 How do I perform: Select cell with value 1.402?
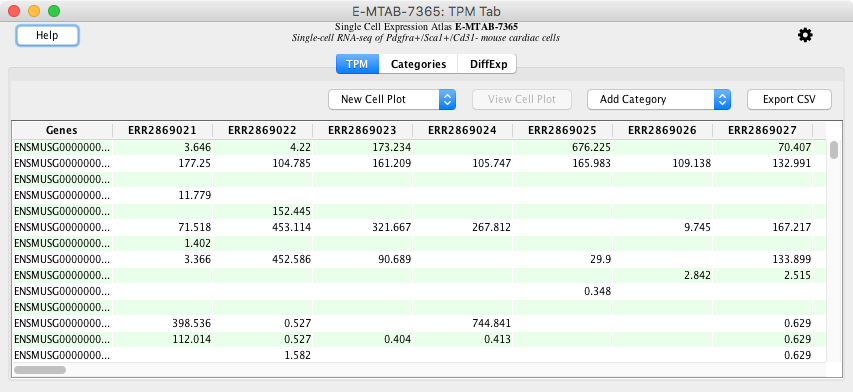pos(162,243)
